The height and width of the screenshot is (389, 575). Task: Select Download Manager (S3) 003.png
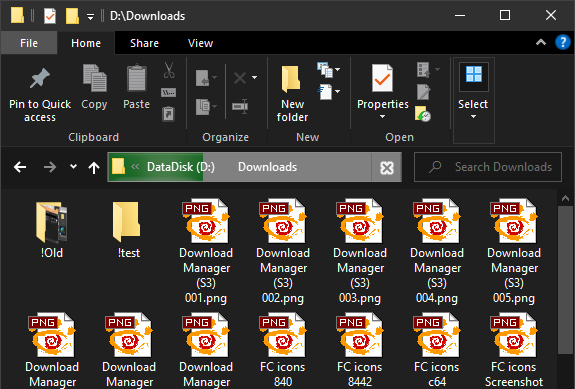360,252
